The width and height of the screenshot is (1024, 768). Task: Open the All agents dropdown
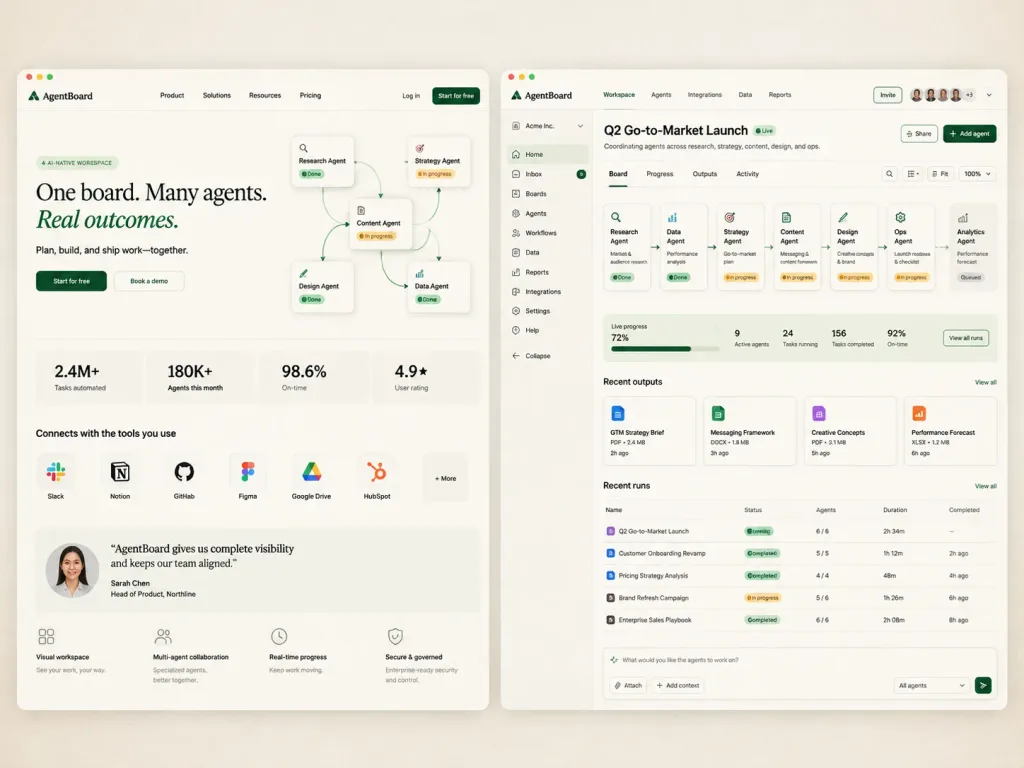click(x=931, y=685)
